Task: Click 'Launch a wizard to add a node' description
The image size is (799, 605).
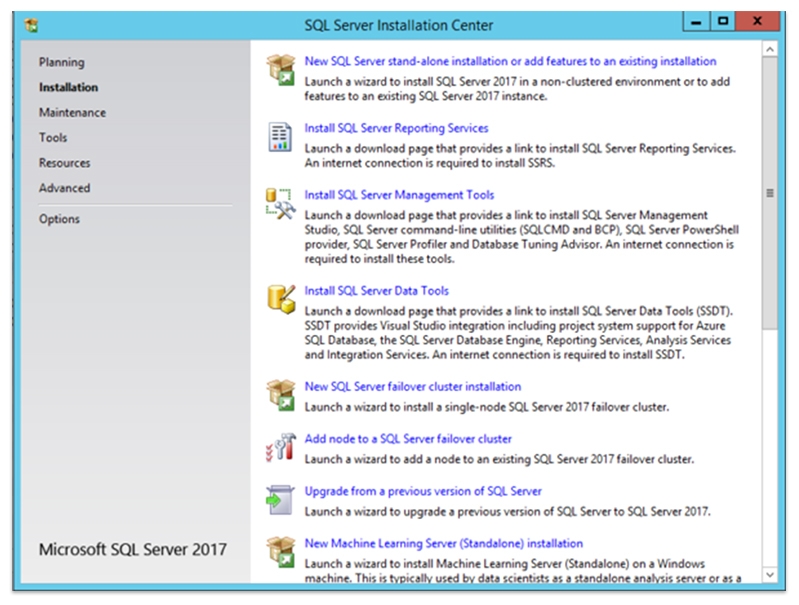Action: point(499,459)
